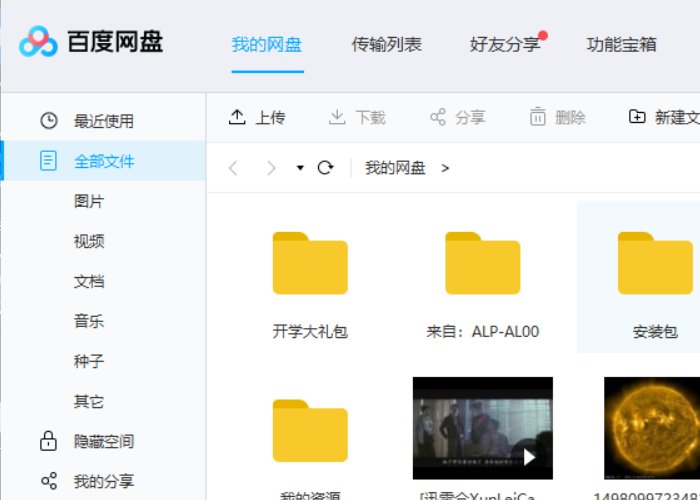Click the clock icon beside 最近使用

point(49,121)
